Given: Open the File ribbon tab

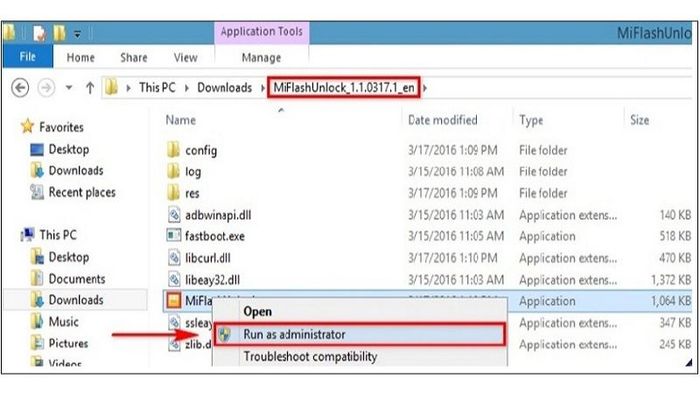Looking at the screenshot, I should [28, 57].
